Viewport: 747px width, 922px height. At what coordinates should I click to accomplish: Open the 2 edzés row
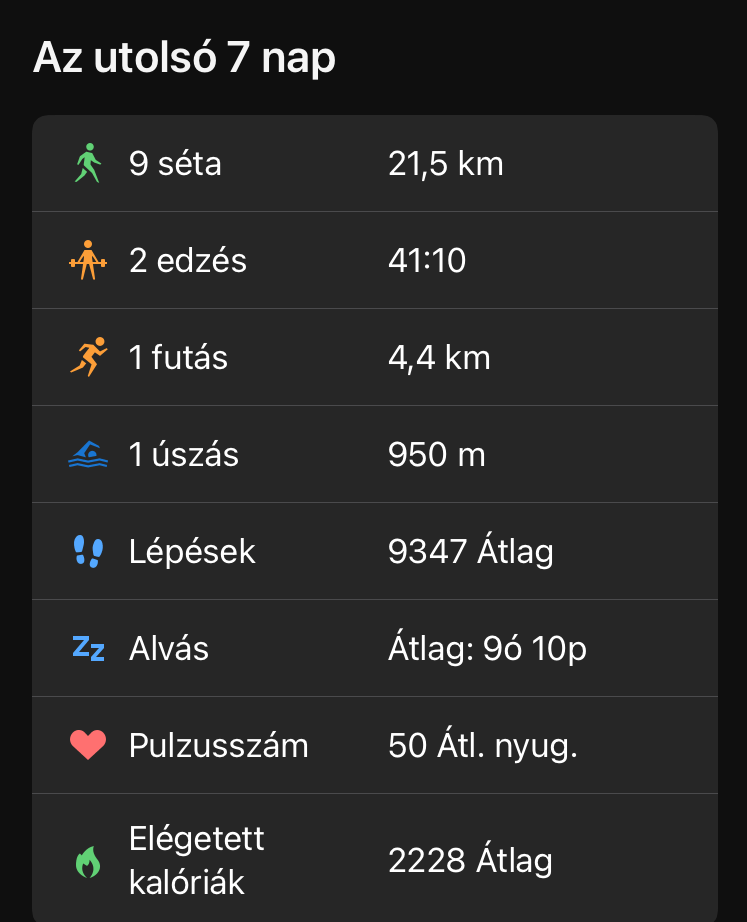pyautogui.click(x=188, y=261)
